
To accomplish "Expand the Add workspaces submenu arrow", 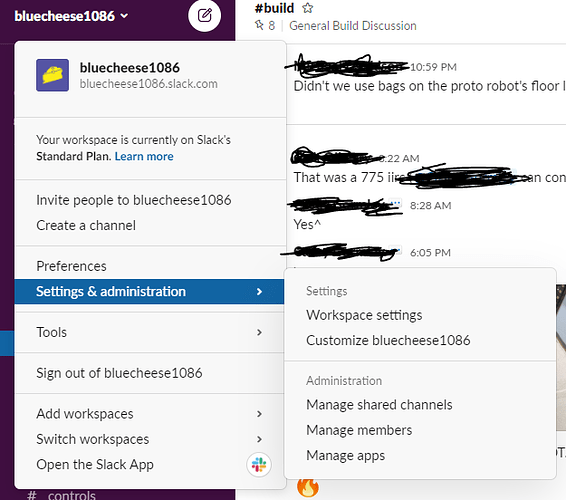I will click(259, 414).
